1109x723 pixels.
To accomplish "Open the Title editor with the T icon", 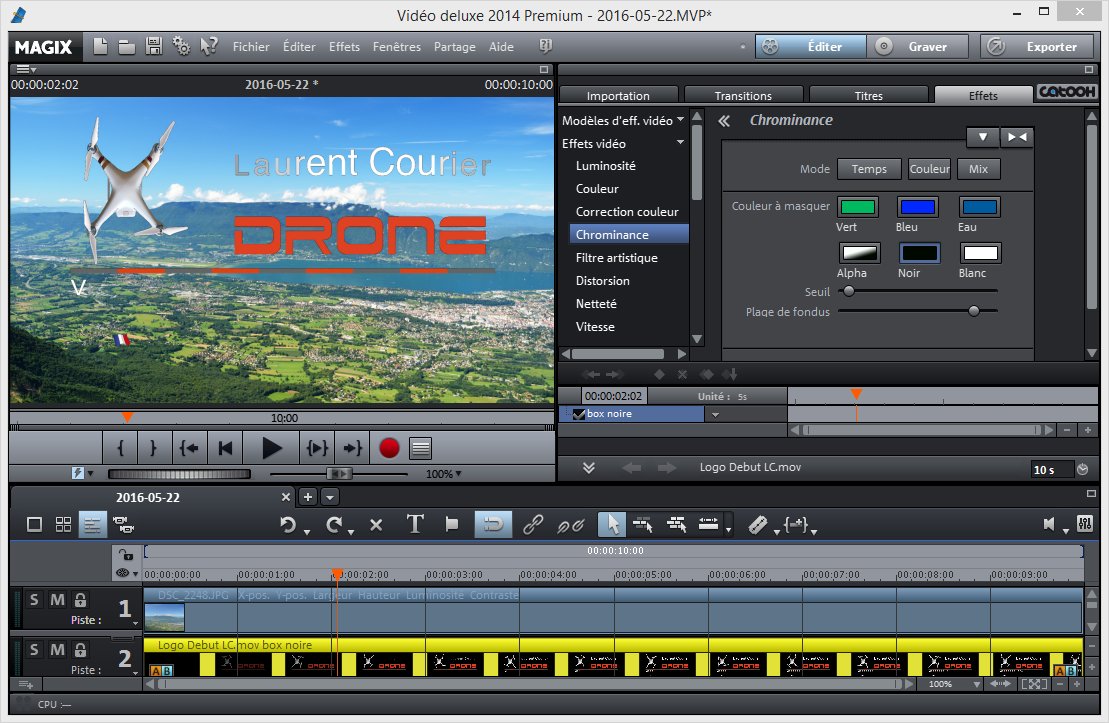I will point(415,524).
